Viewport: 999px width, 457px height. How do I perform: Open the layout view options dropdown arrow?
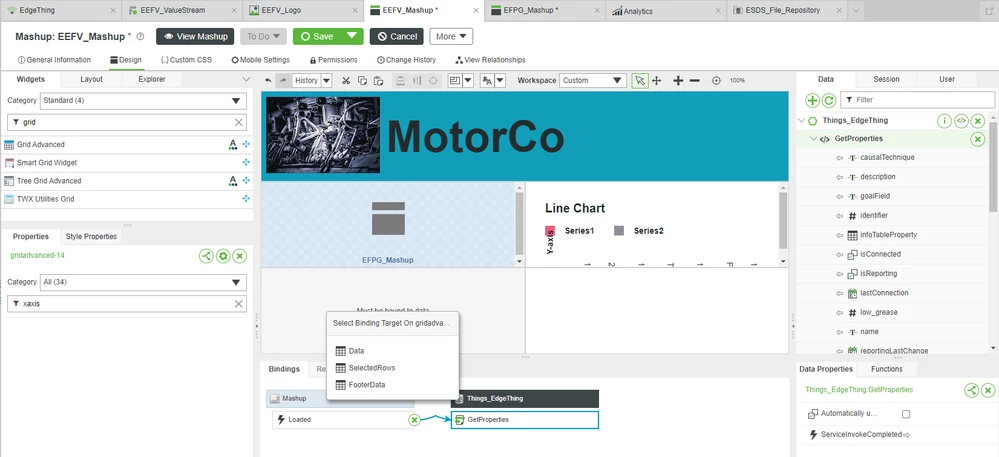(468, 80)
